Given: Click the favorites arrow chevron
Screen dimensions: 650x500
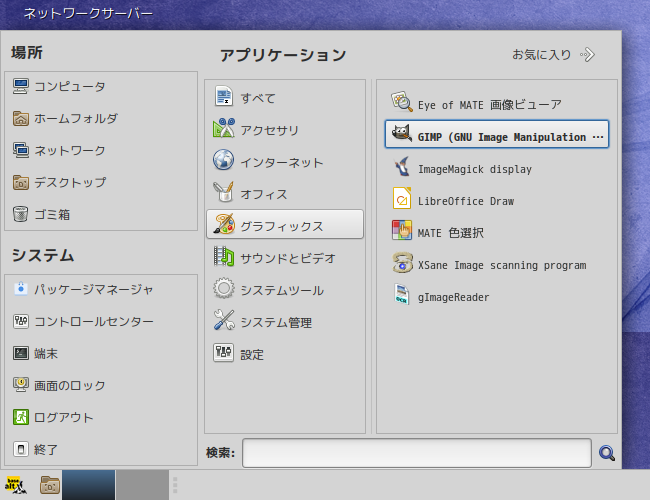Looking at the screenshot, I should (587, 55).
